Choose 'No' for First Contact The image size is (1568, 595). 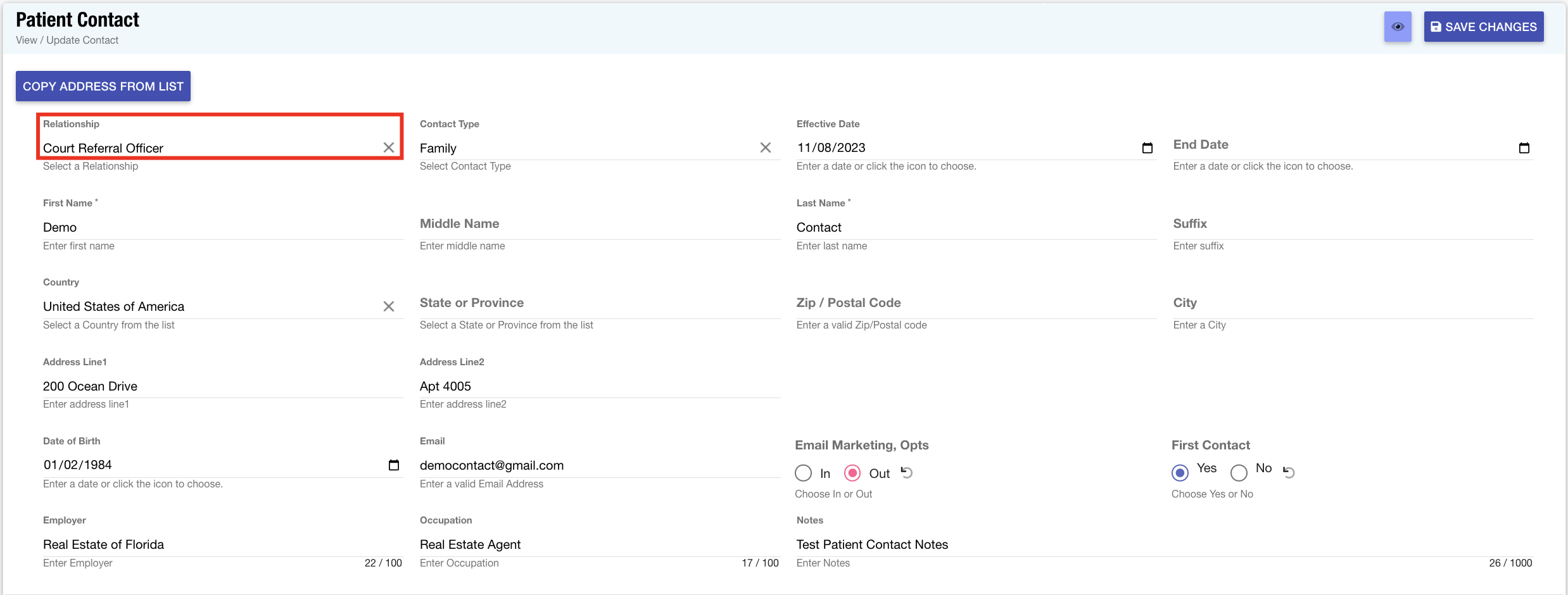[x=1239, y=472]
